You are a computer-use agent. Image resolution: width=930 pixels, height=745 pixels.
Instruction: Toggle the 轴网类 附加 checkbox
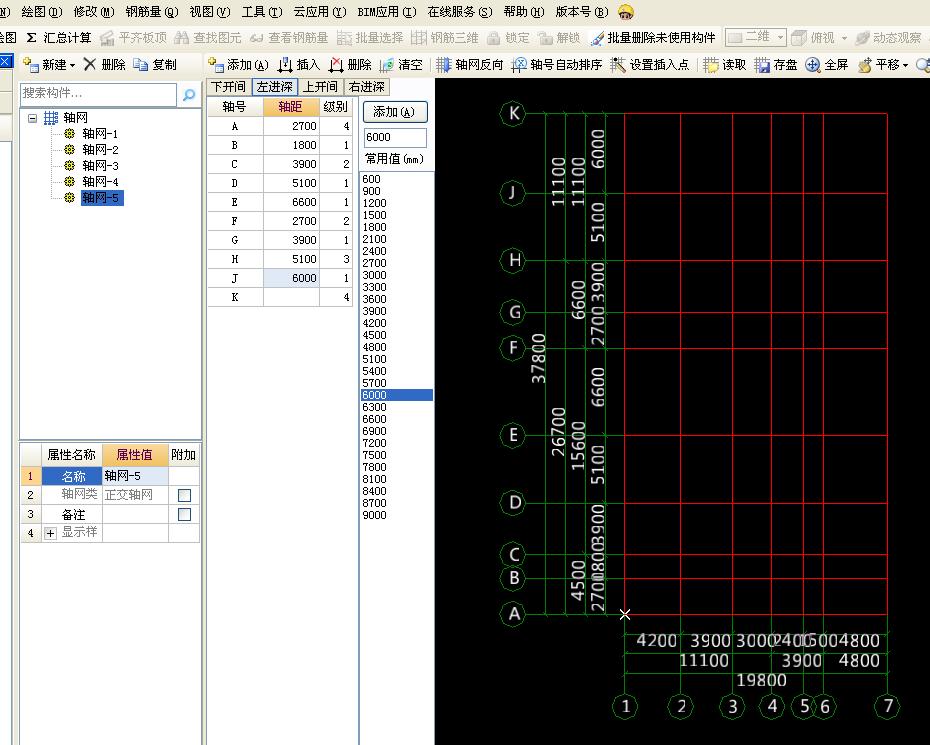point(184,495)
